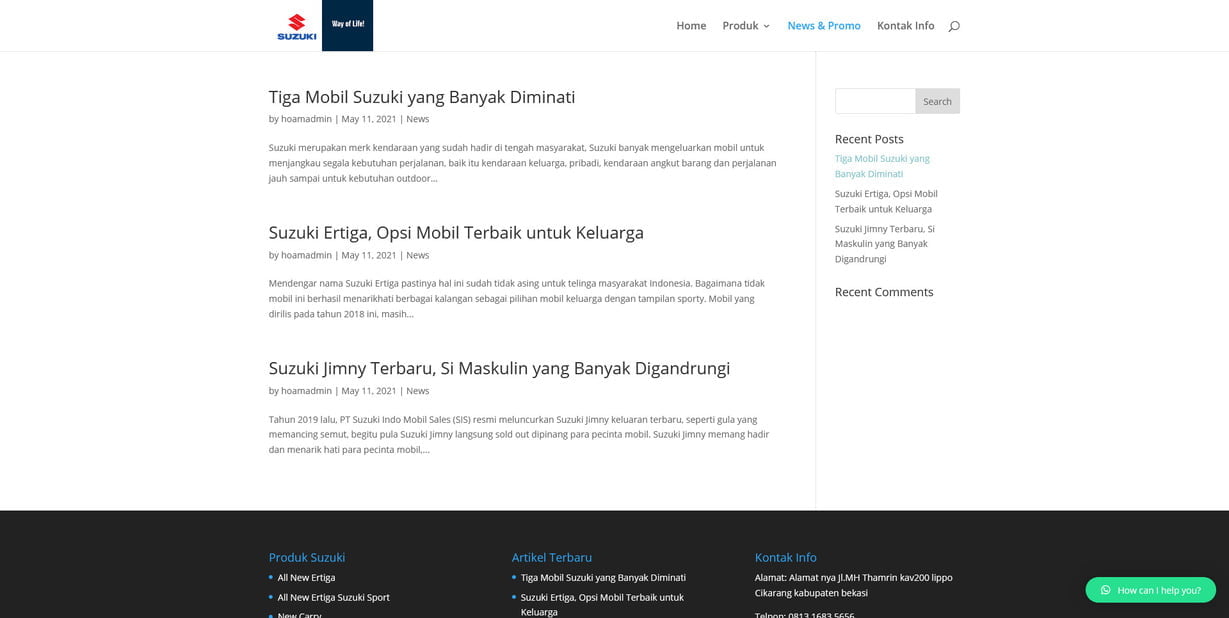Open Recent Posts link Suzuki Jimny Terbaru
This screenshot has height=618, width=1229.
pos(885,244)
